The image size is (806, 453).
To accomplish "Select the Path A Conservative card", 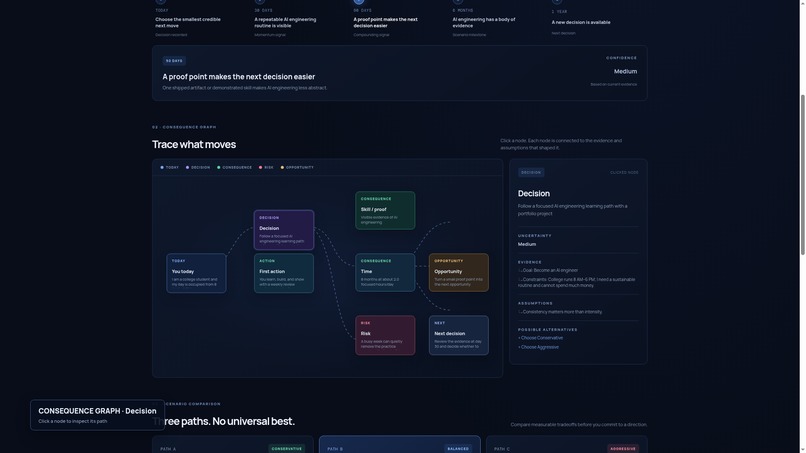I will pyautogui.click(x=232, y=444).
